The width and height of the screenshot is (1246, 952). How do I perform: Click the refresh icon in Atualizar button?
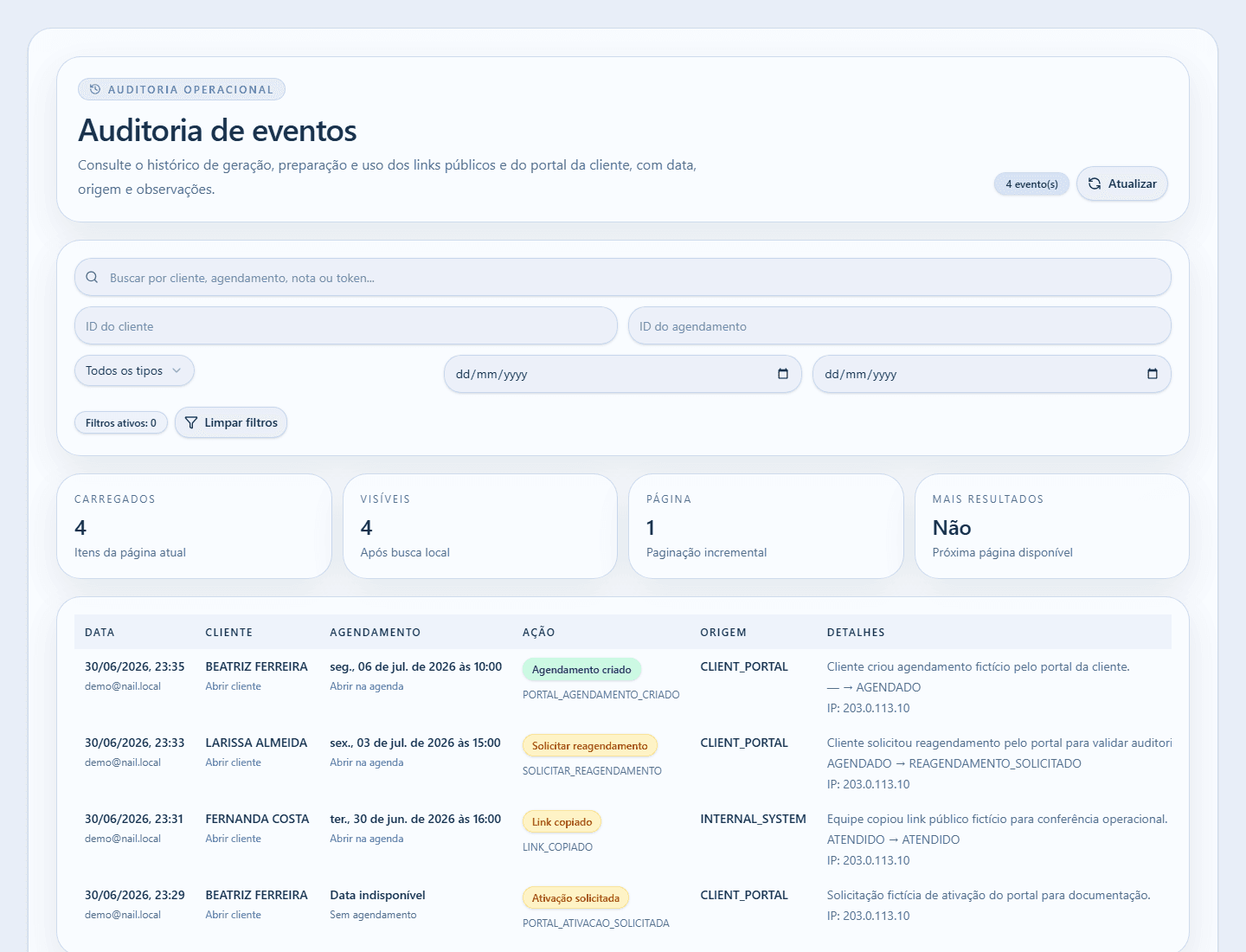click(x=1095, y=183)
